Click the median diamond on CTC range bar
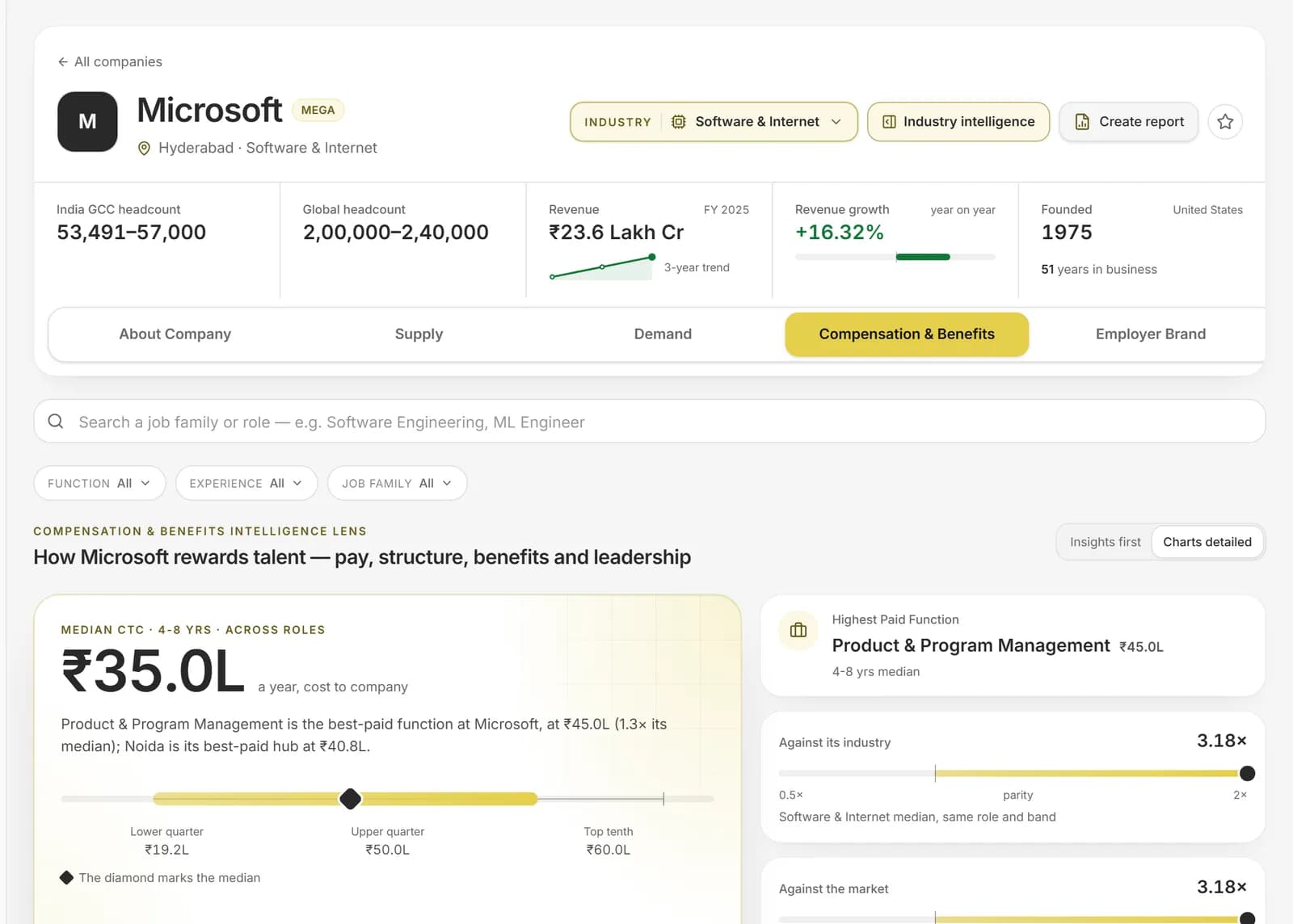The image size is (1293, 924). (x=350, y=799)
